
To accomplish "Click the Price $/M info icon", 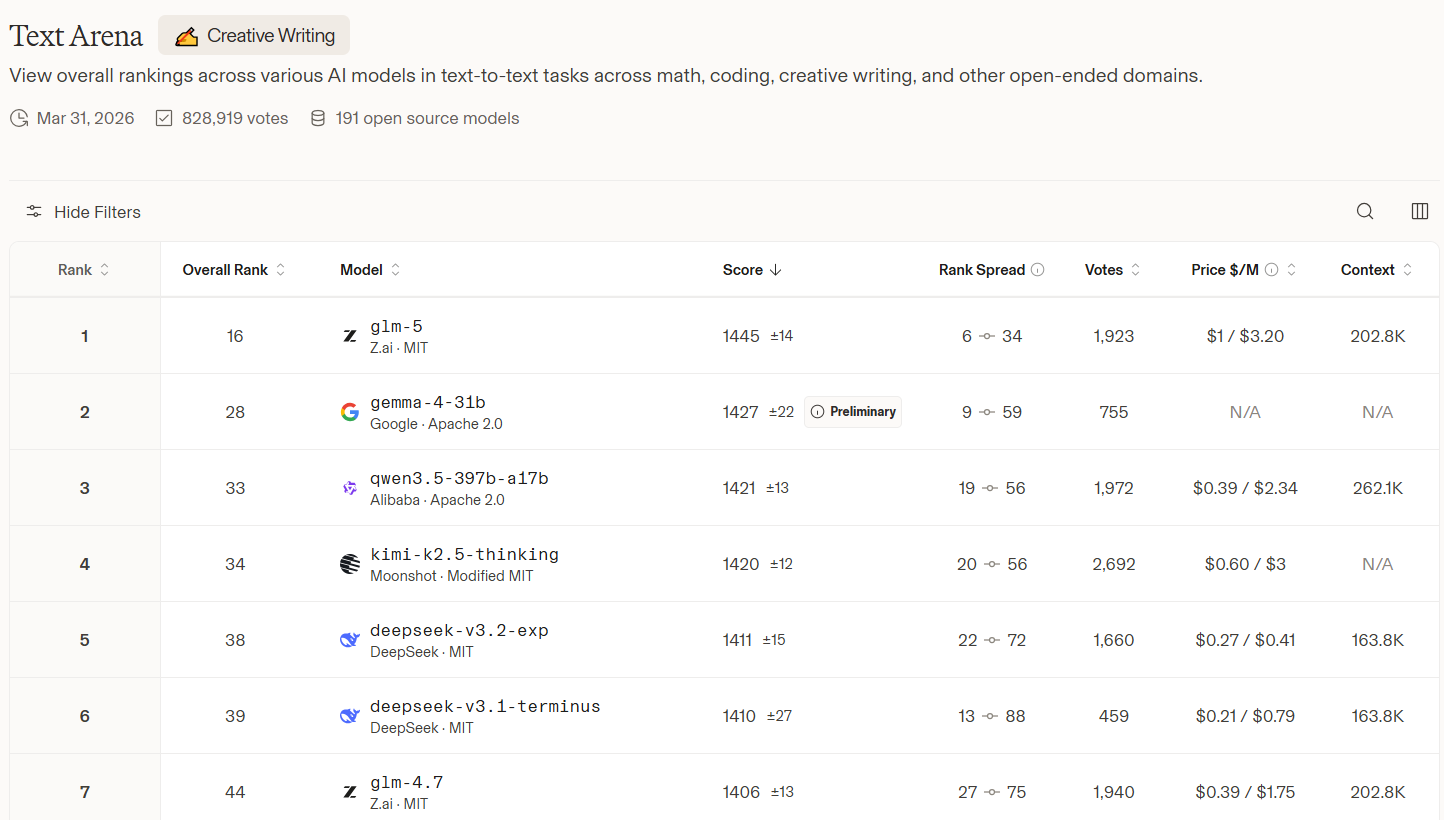I will coord(1271,270).
